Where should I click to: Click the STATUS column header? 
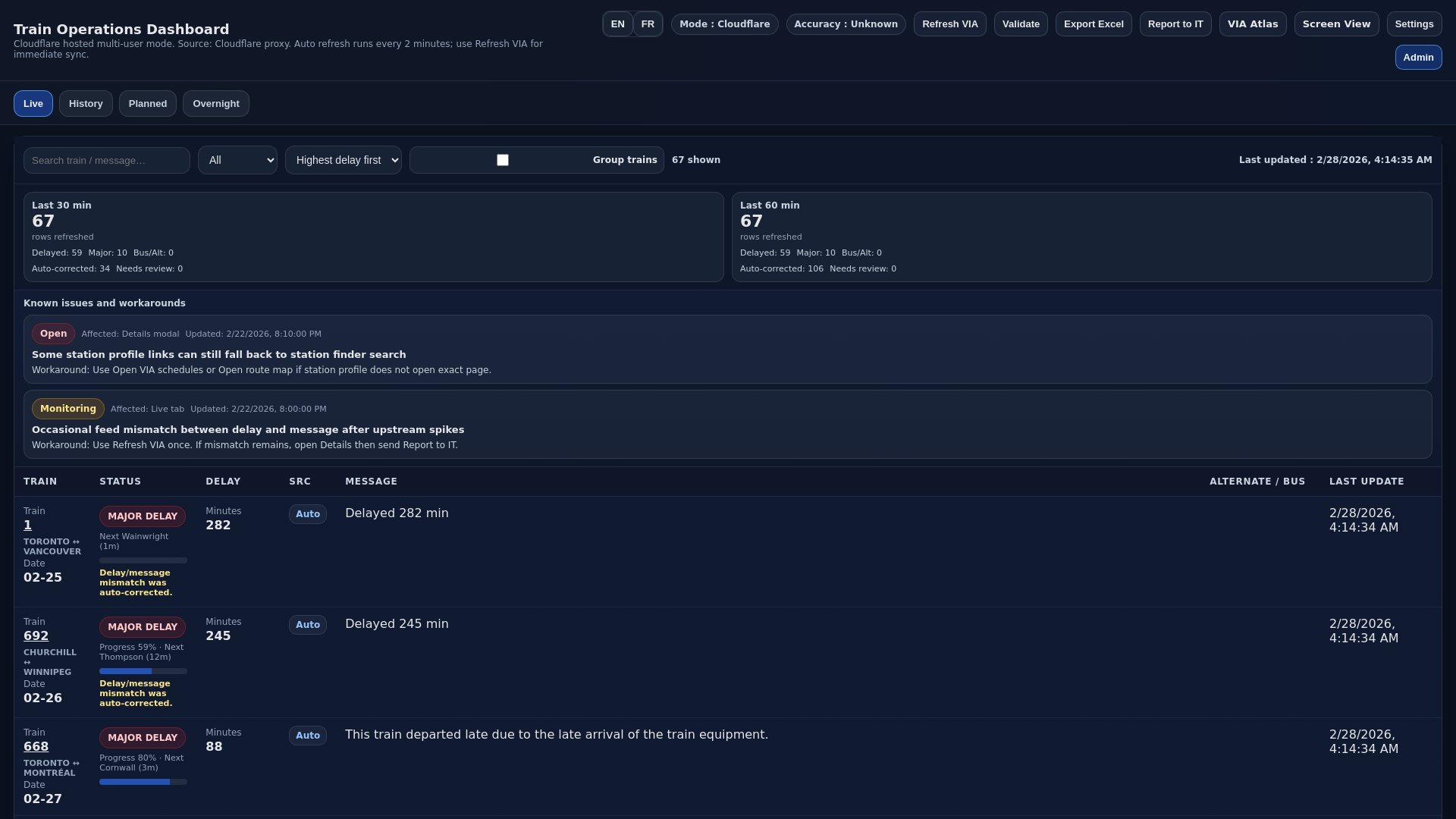coord(120,482)
